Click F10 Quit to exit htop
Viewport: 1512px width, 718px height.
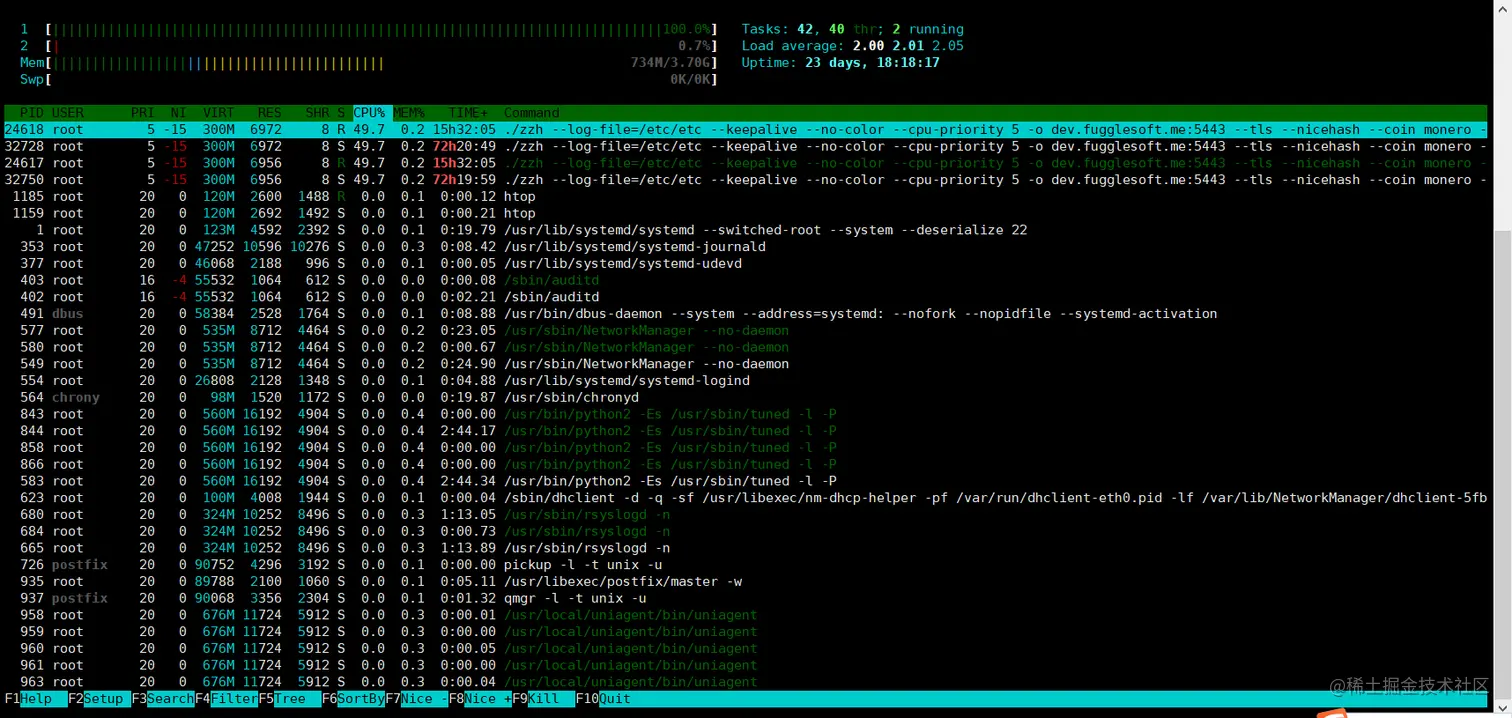pos(603,699)
